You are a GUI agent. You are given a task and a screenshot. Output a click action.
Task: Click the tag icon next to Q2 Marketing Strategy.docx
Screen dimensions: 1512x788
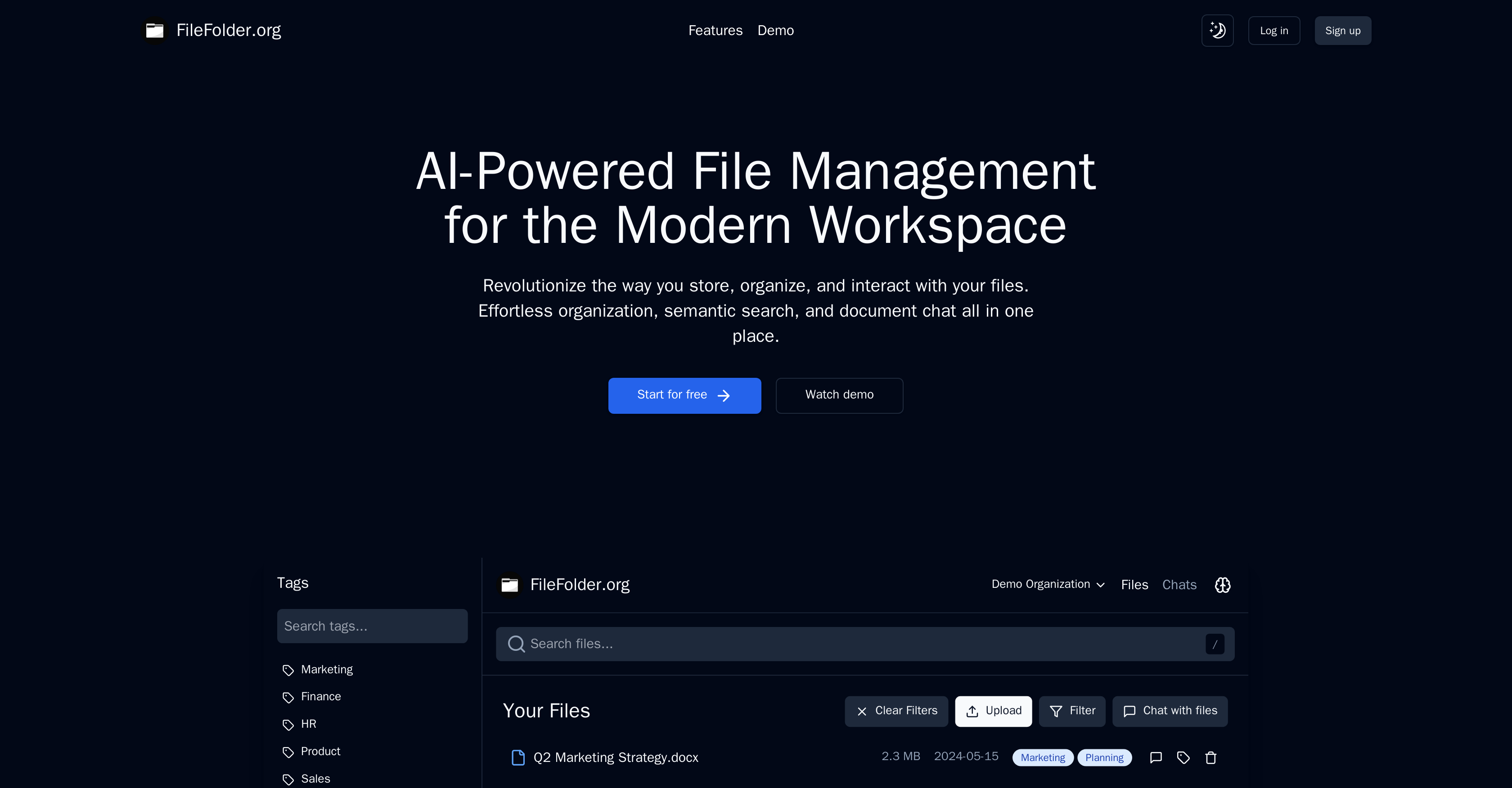1183,757
